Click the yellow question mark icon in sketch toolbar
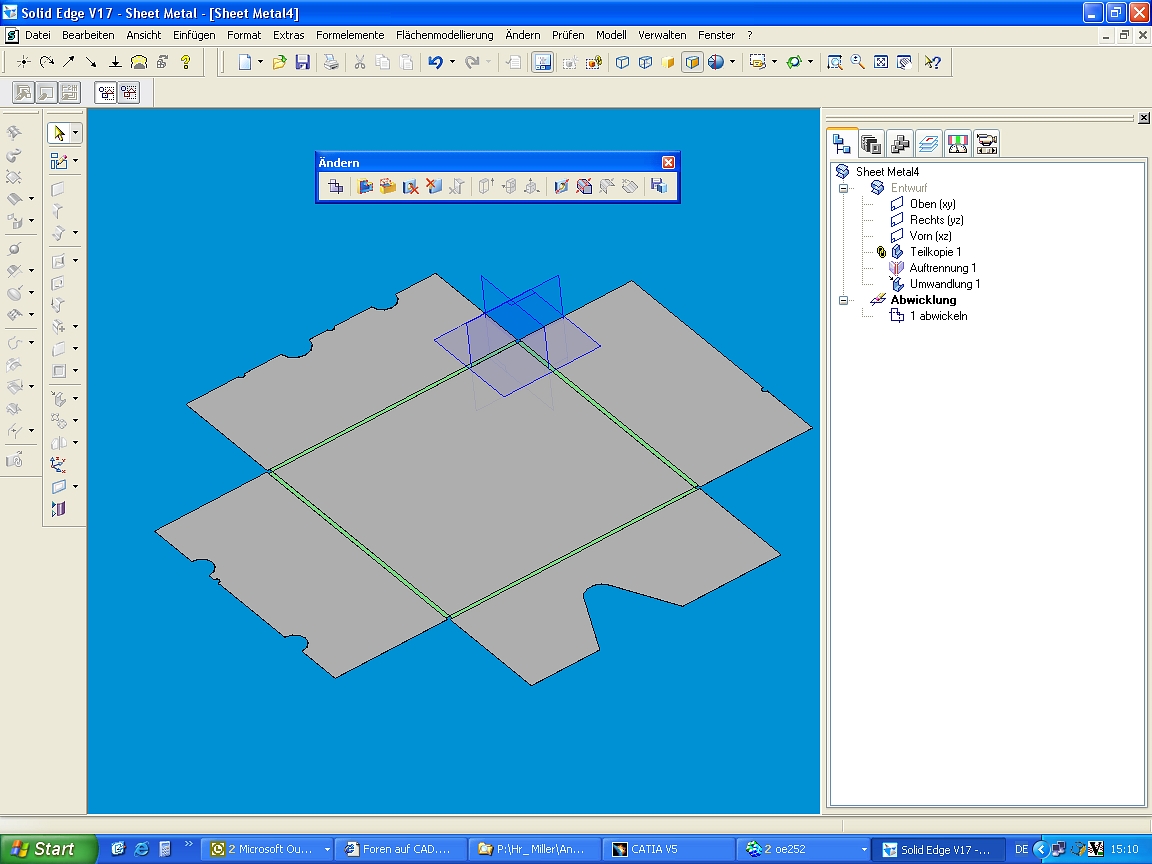 (186, 62)
